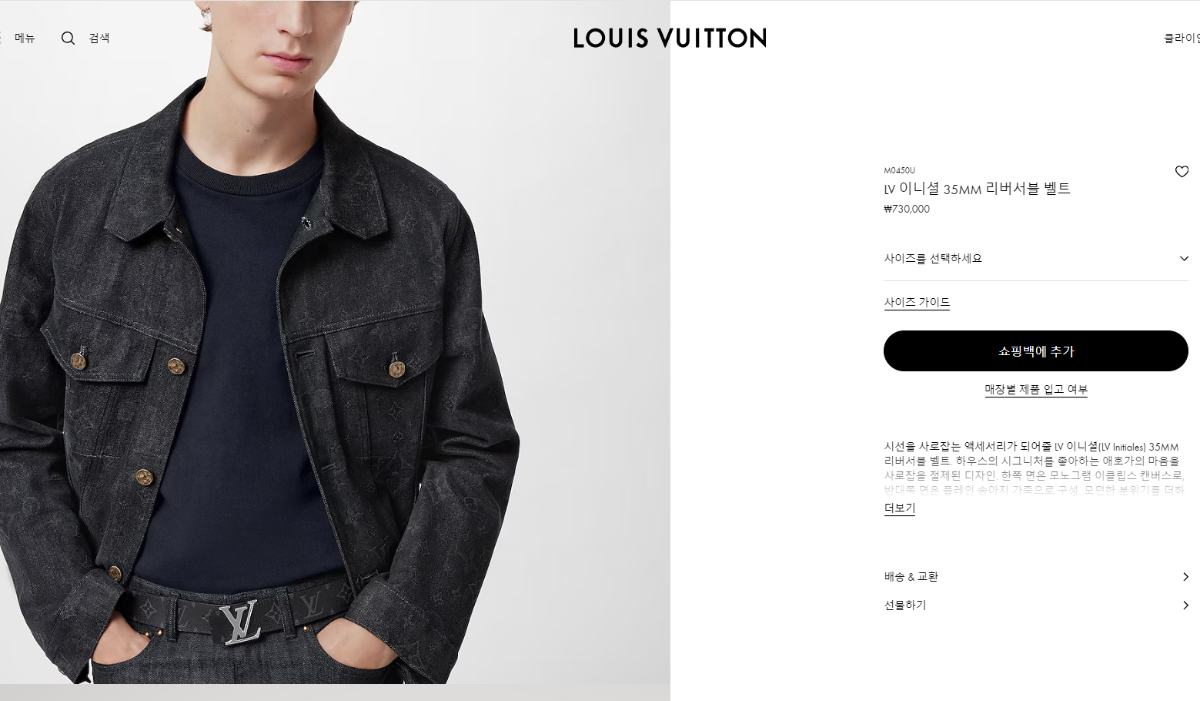1200x701 pixels.
Task: Click the chevron on the size selector
Action: pyautogui.click(x=1184, y=259)
